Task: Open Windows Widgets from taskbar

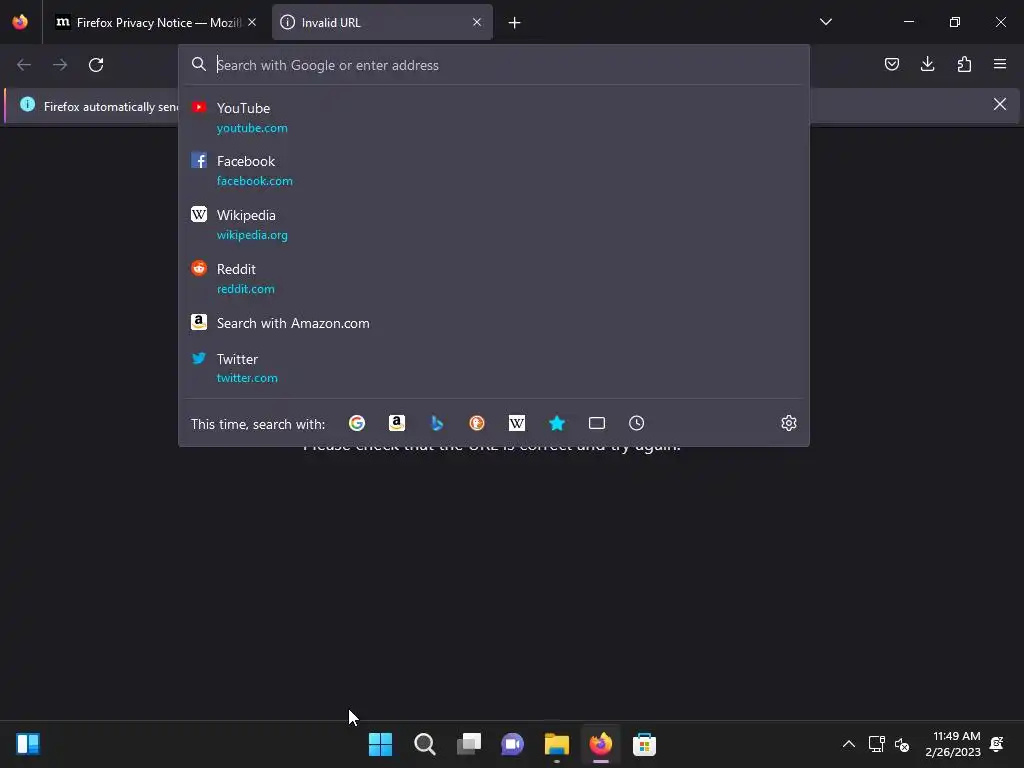Action: pos(28,744)
